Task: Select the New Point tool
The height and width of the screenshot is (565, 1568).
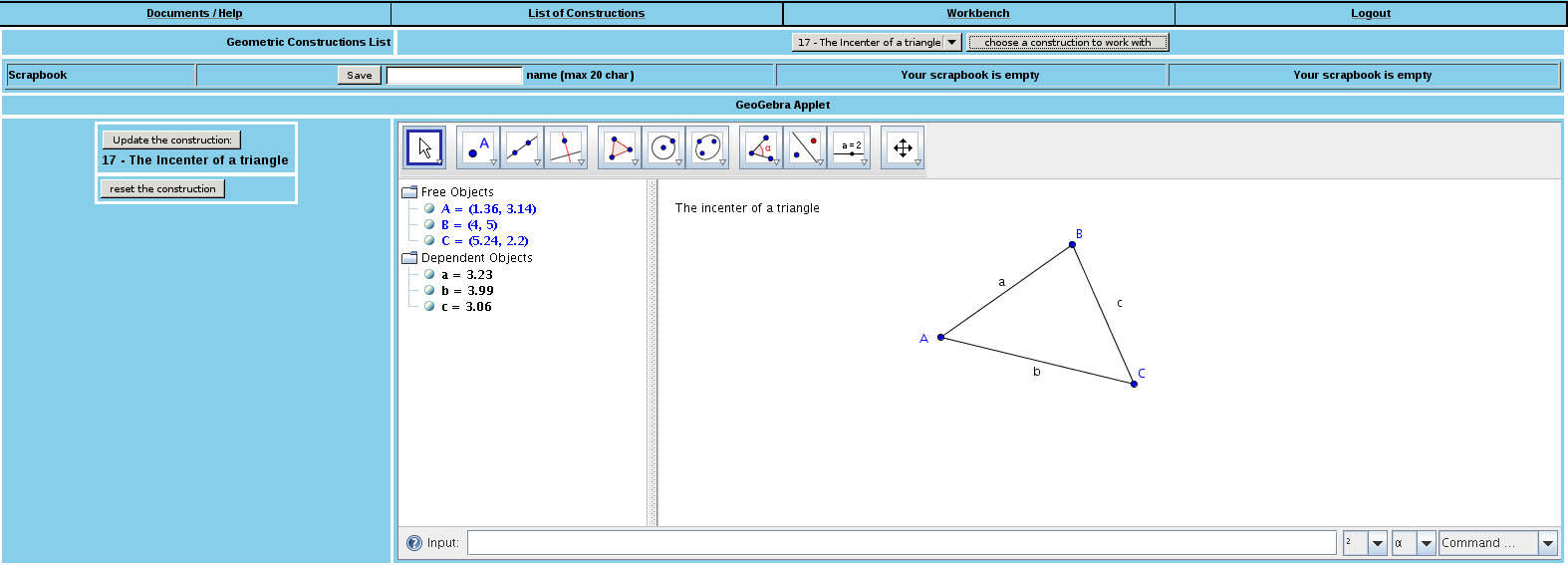Action: (478, 147)
